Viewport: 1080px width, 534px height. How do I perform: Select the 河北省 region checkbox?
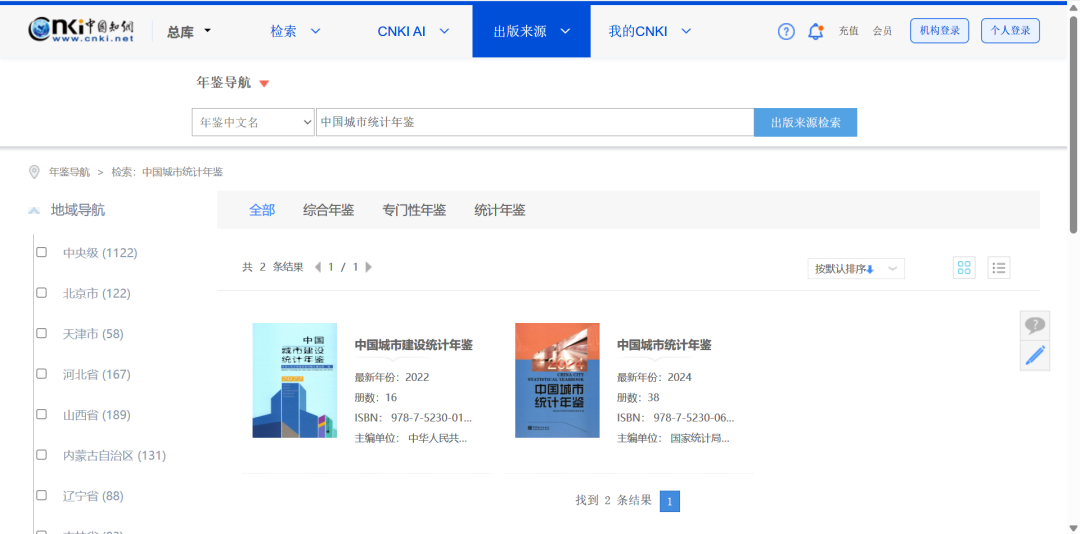pyautogui.click(x=42, y=374)
